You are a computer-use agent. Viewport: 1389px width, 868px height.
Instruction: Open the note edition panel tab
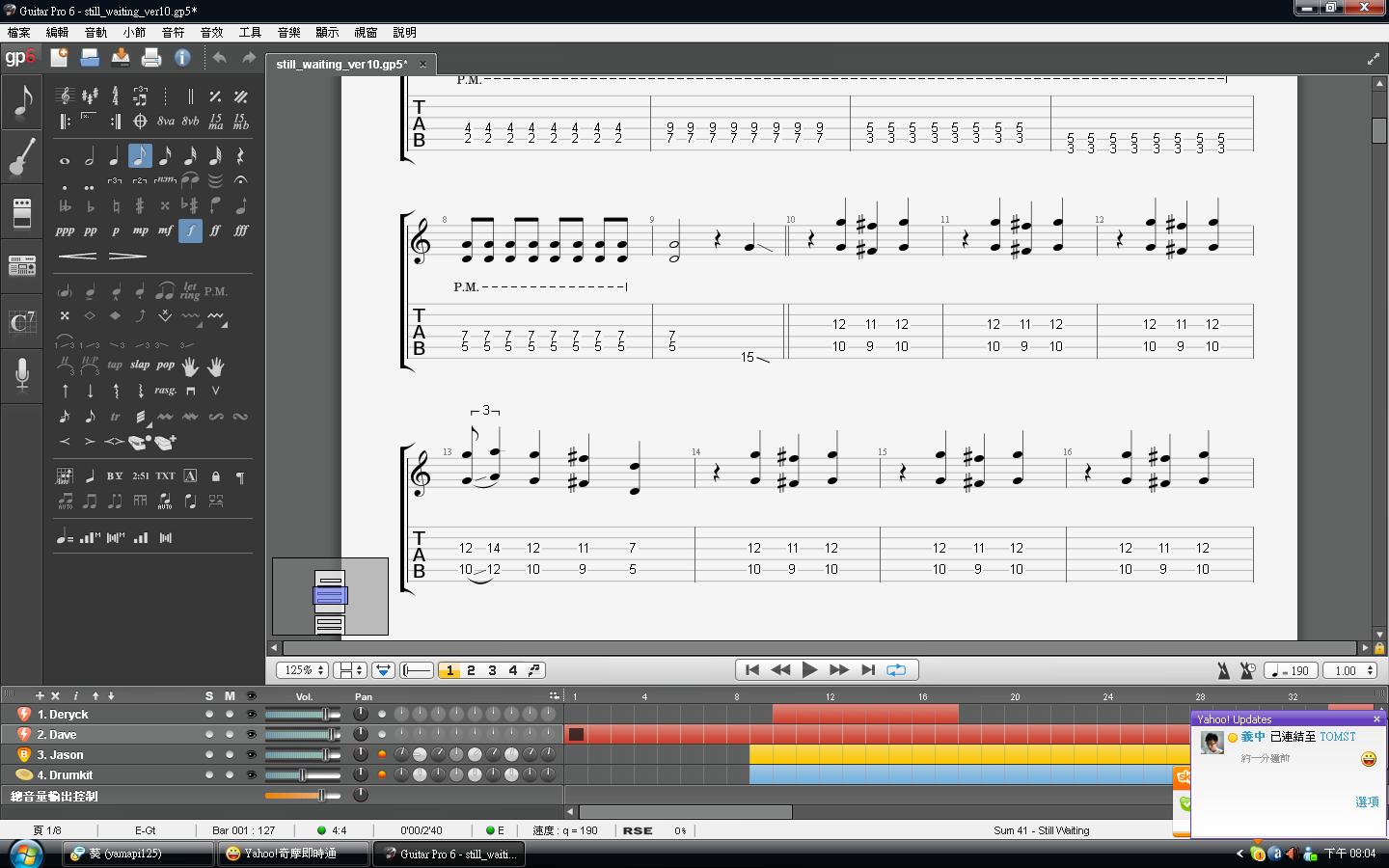21,101
